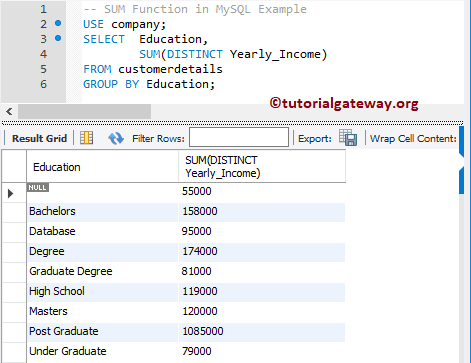Select the 120000 value cell
Screen dimensions: 471x363
[x=262, y=312]
